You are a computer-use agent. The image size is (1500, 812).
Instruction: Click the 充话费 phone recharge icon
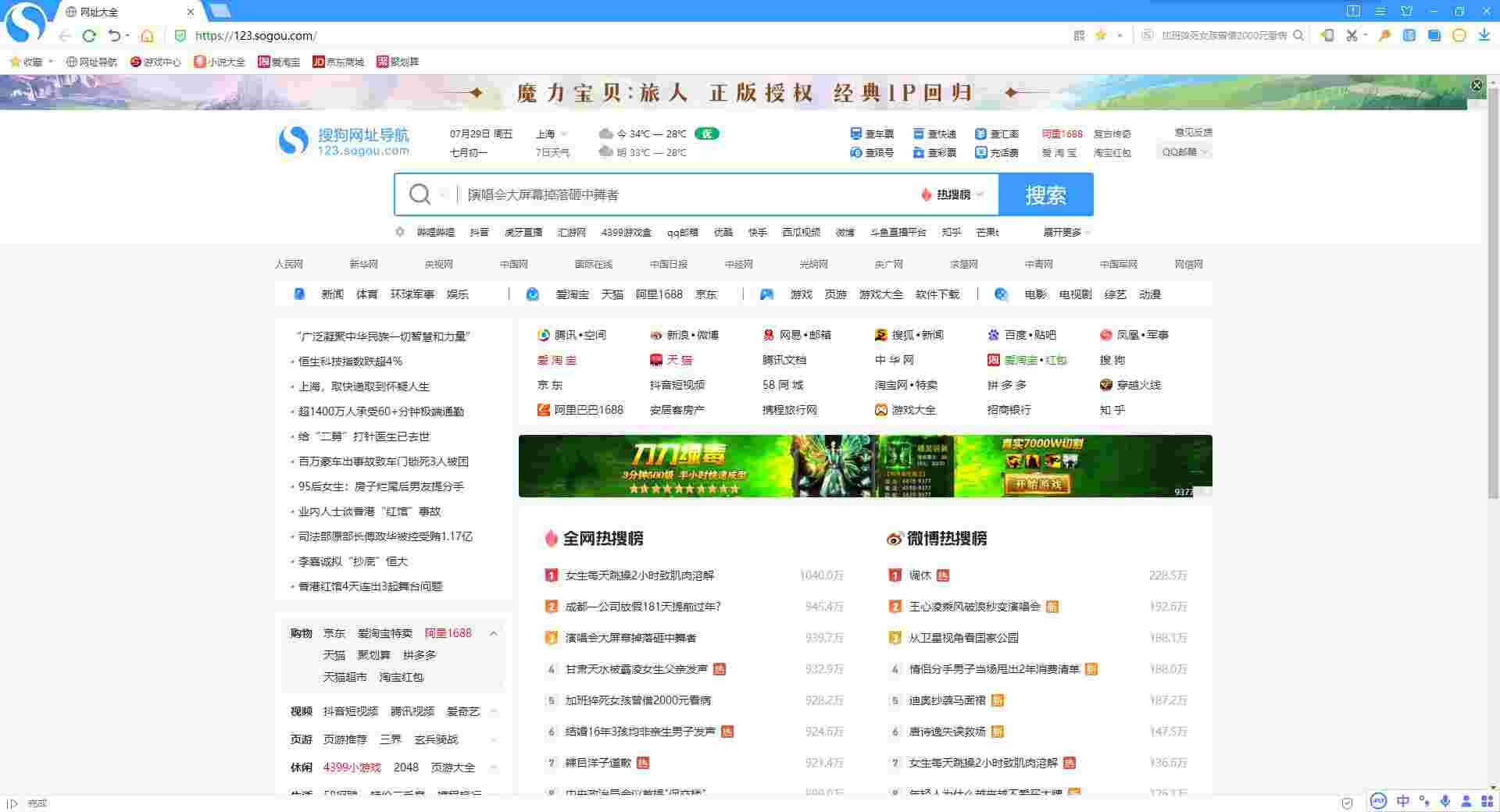[981, 152]
